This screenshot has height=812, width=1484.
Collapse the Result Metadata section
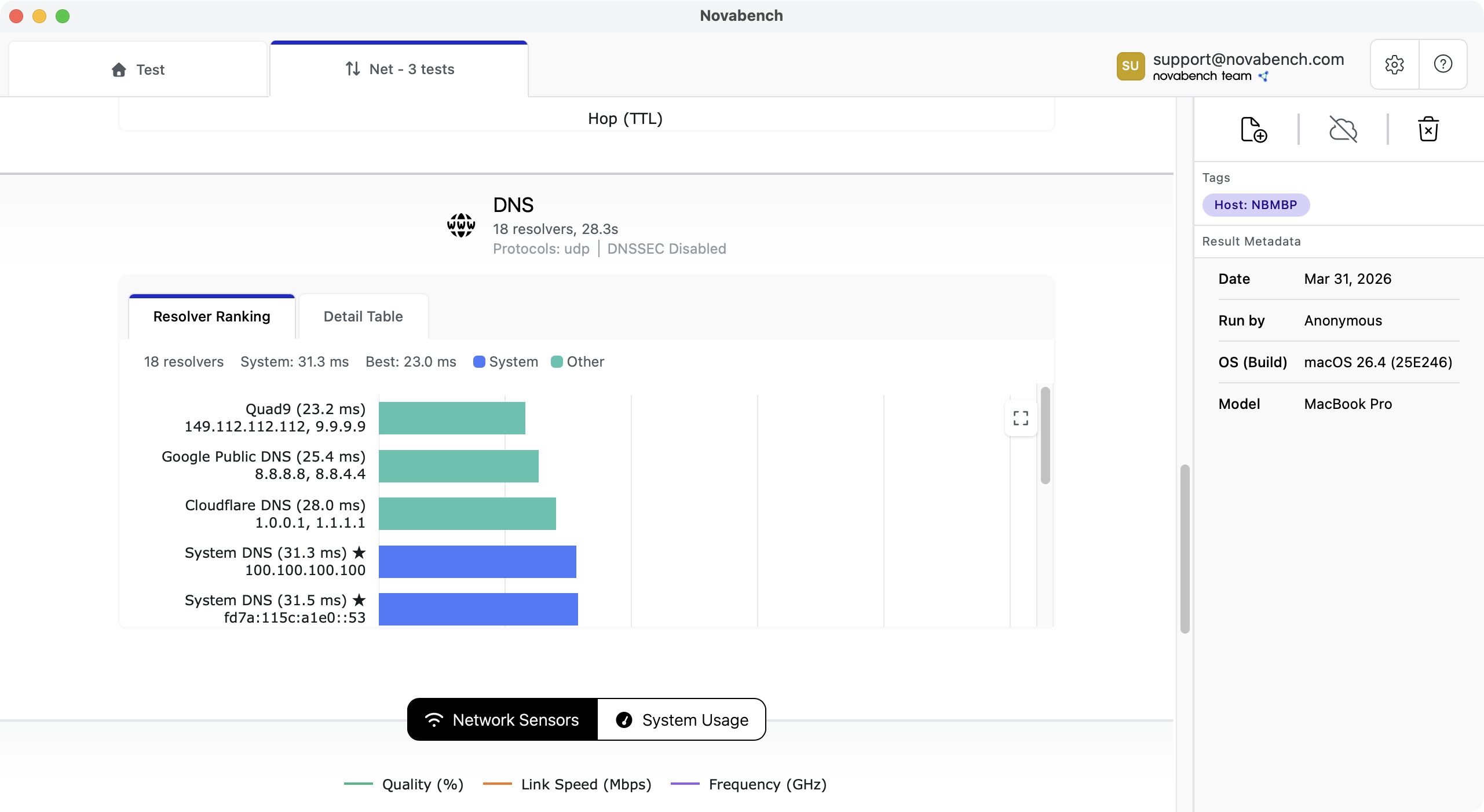click(1252, 241)
